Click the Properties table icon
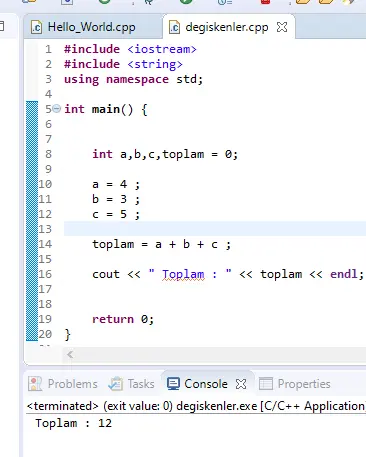 (266, 384)
